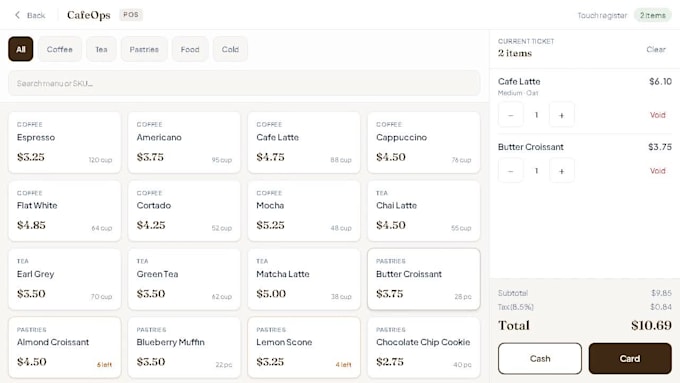
Task: Filter menu by Tea category
Action: (x=101, y=49)
